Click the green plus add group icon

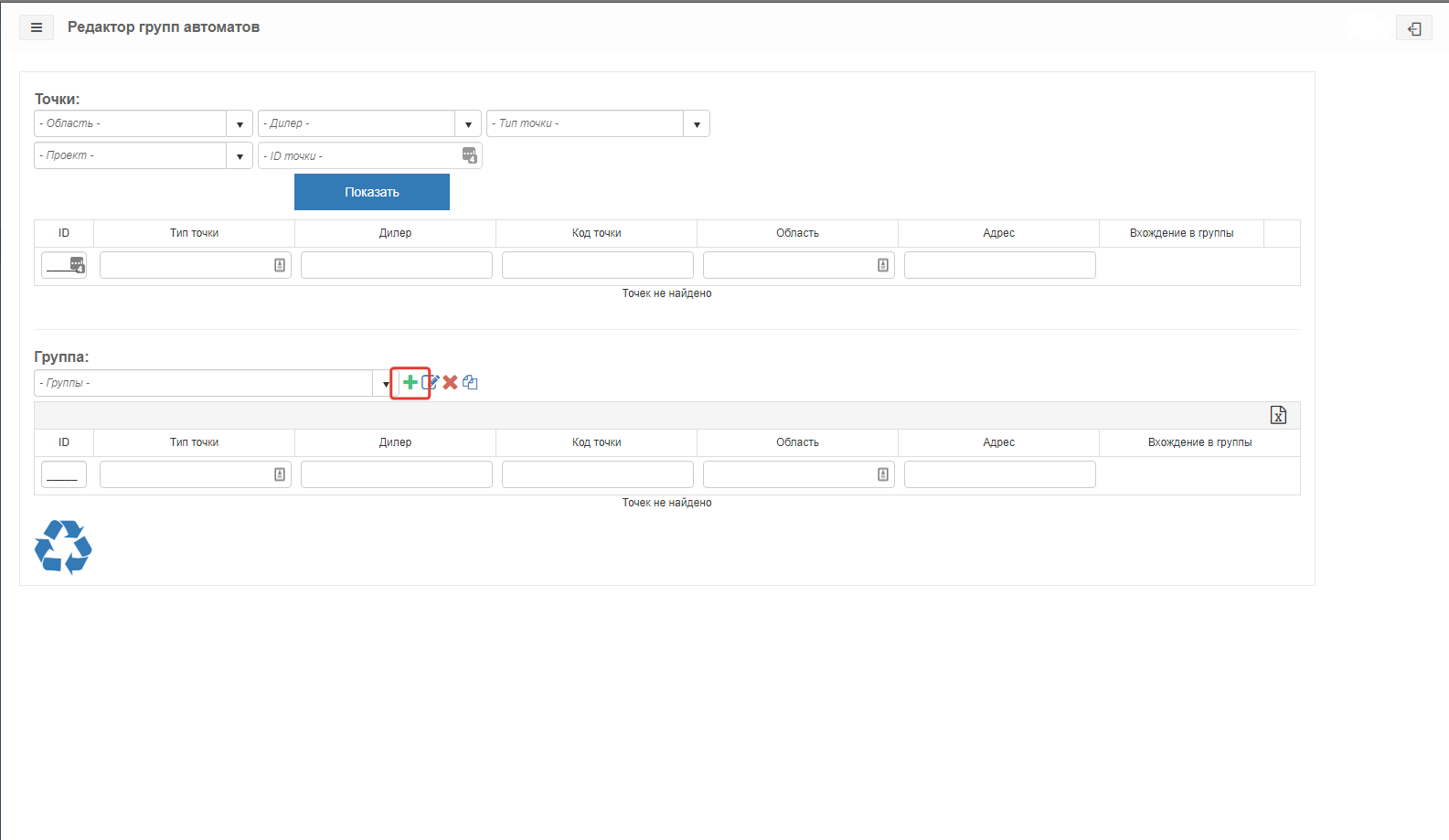[x=410, y=382]
